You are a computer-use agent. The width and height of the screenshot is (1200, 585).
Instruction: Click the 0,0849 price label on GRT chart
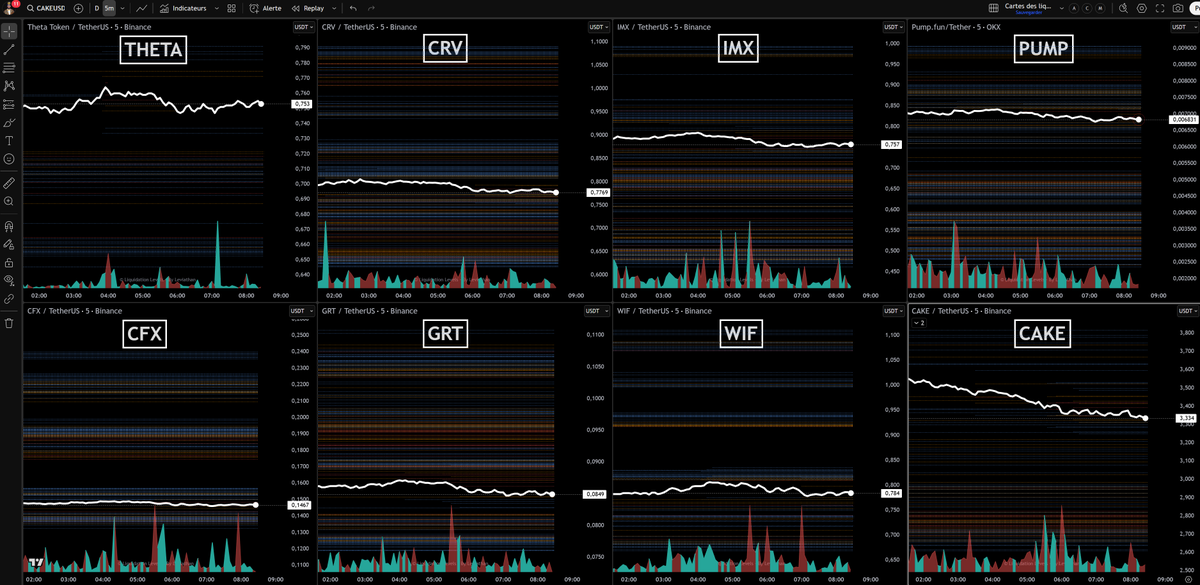click(x=595, y=494)
